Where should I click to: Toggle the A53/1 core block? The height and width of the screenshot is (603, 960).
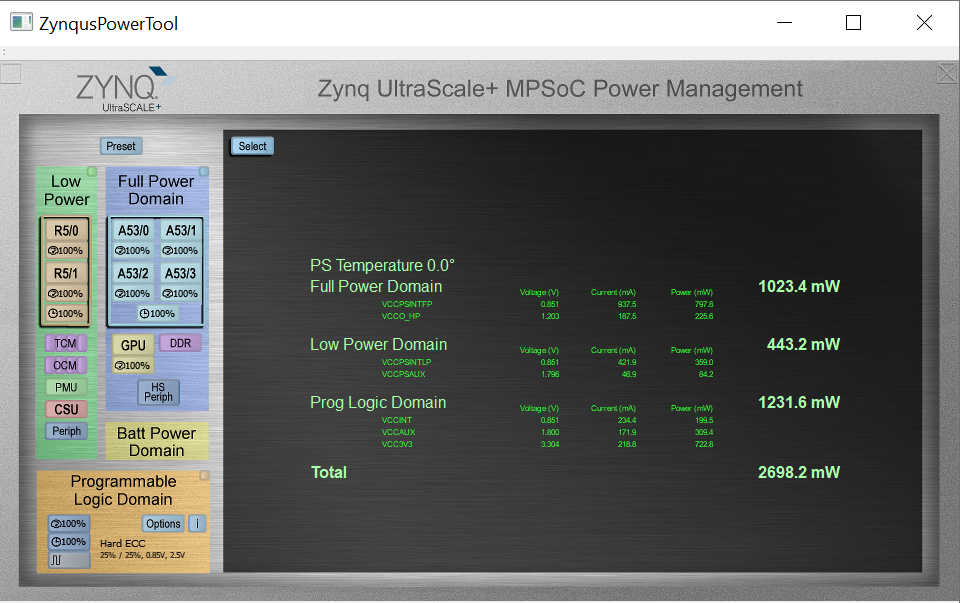pos(181,231)
